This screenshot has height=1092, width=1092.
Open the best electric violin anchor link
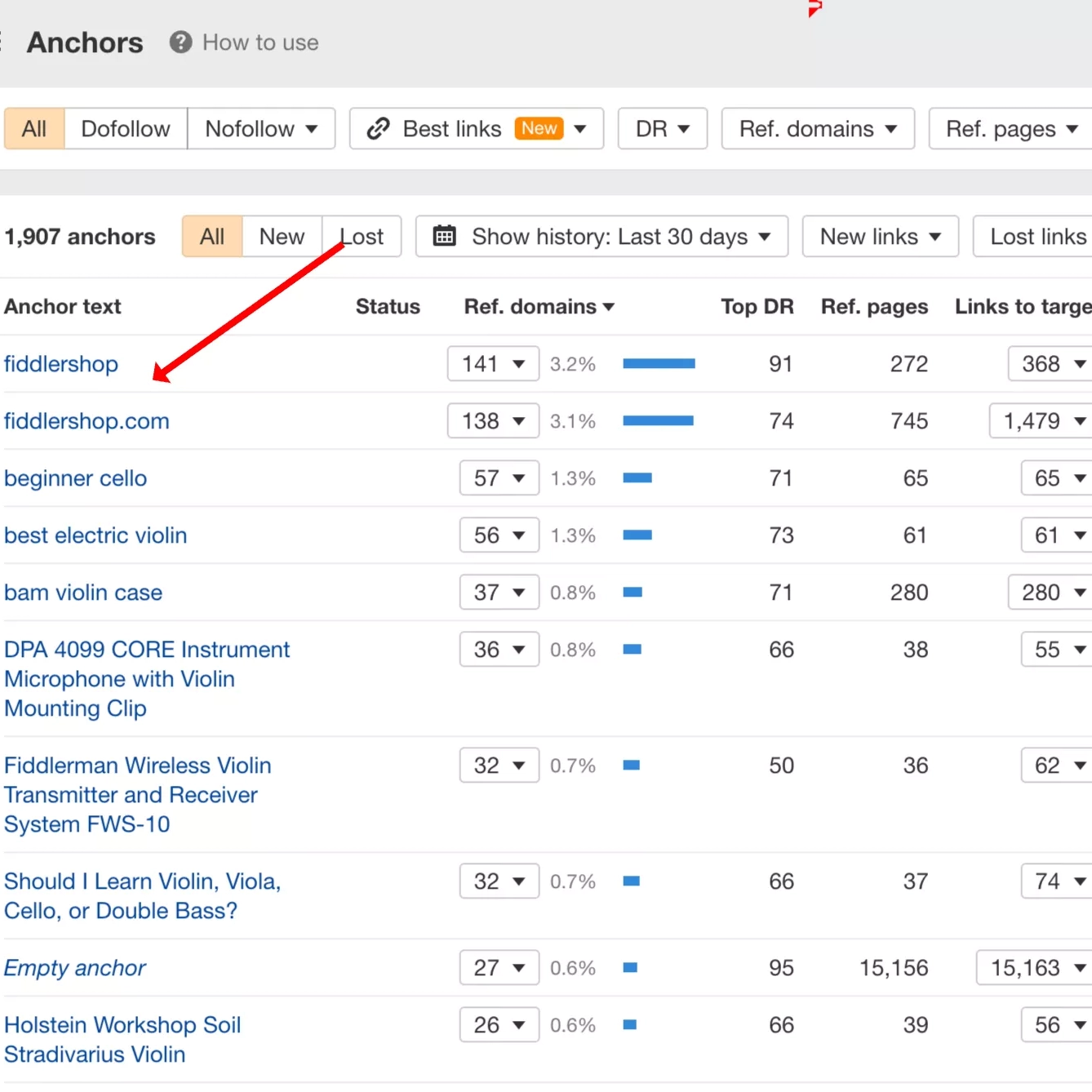(95, 535)
